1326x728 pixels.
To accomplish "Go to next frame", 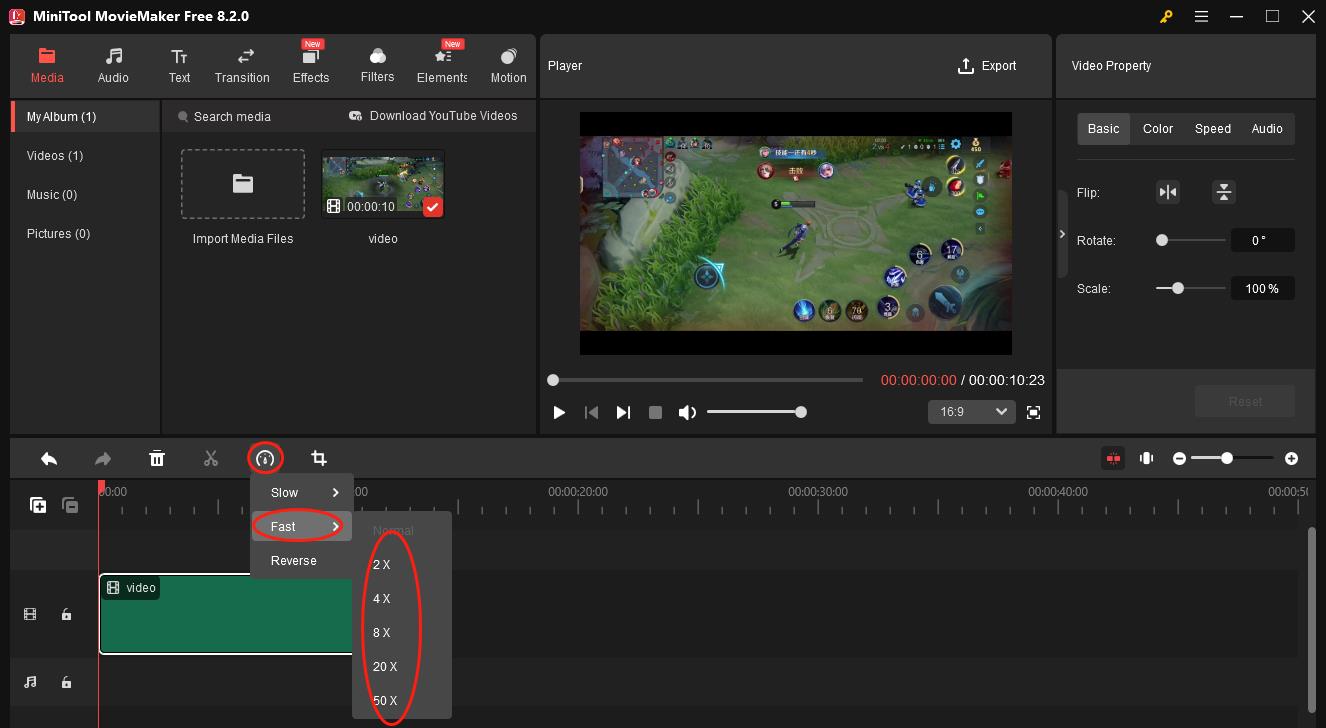I will tap(623, 412).
